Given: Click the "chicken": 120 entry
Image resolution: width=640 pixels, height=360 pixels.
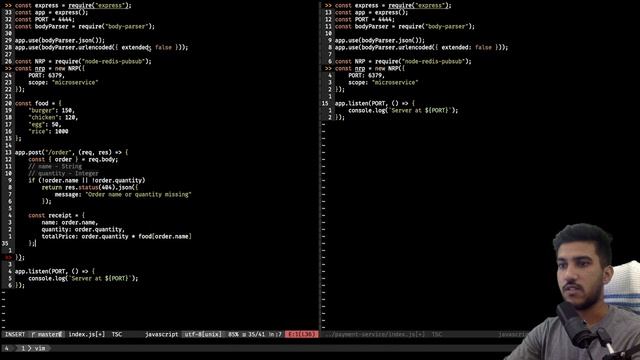Looking at the screenshot, I should [53, 118].
